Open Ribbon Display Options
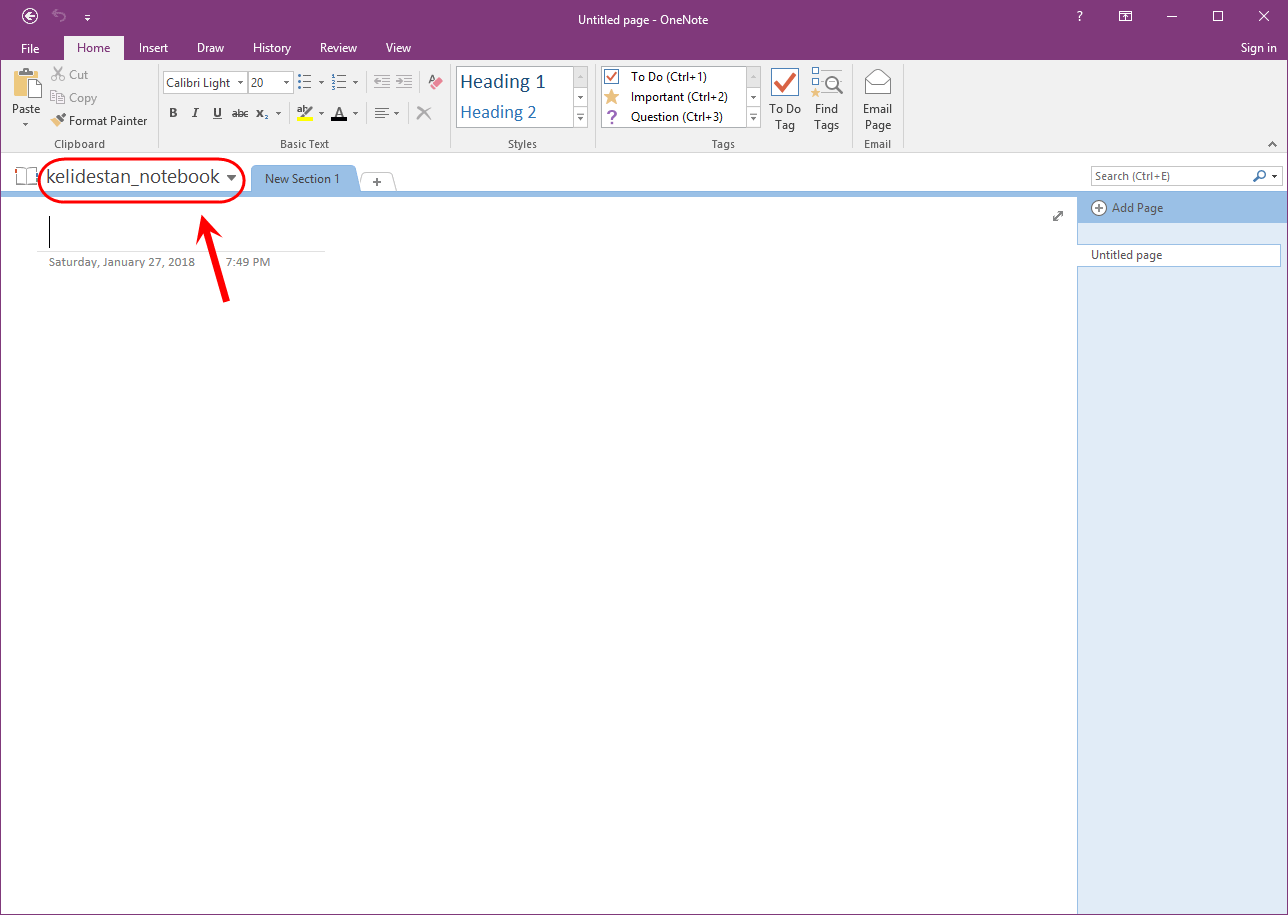The image size is (1288, 915). (1126, 17)
